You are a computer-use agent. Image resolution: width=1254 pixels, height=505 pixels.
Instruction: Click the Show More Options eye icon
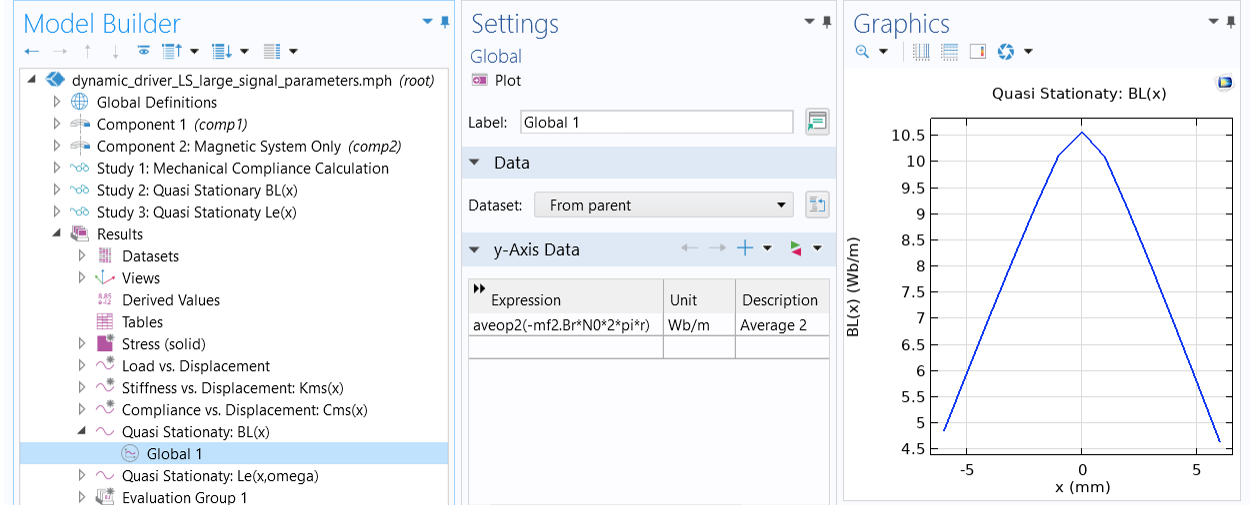144,51
